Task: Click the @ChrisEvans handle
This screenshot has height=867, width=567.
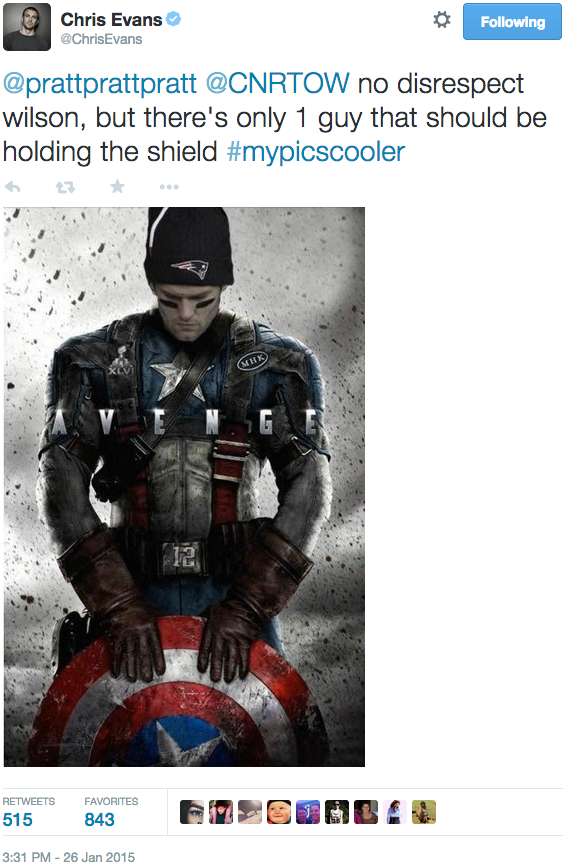Action: coord(101,39)
